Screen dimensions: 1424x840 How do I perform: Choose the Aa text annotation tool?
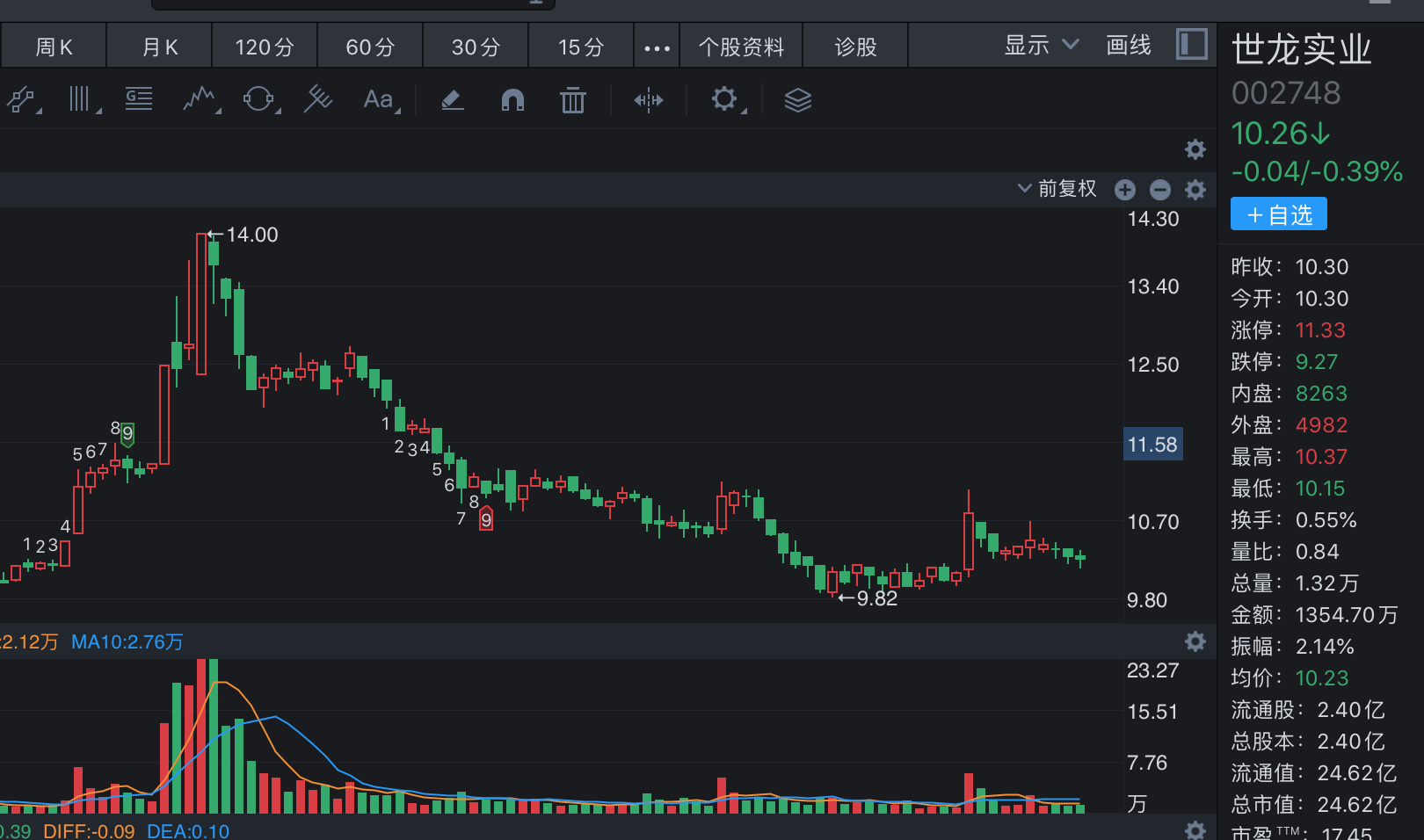click(379, 100)
